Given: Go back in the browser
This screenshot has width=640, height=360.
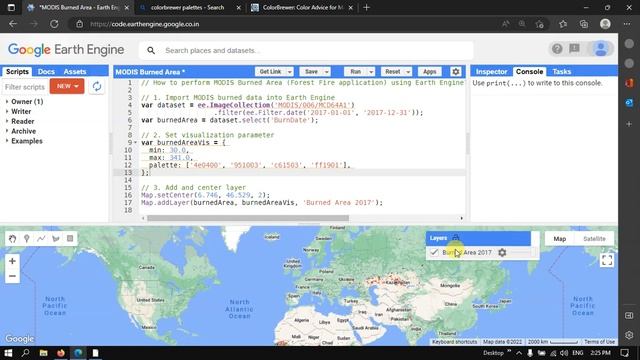Looking at the screenshot, I should pos(13,24).
